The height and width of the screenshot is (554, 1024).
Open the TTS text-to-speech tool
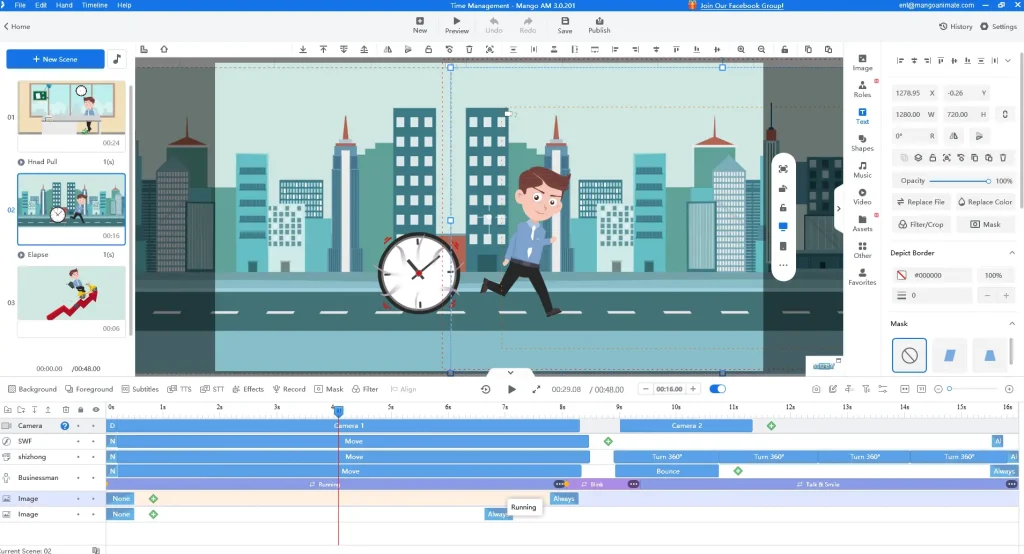coord(180,389)
